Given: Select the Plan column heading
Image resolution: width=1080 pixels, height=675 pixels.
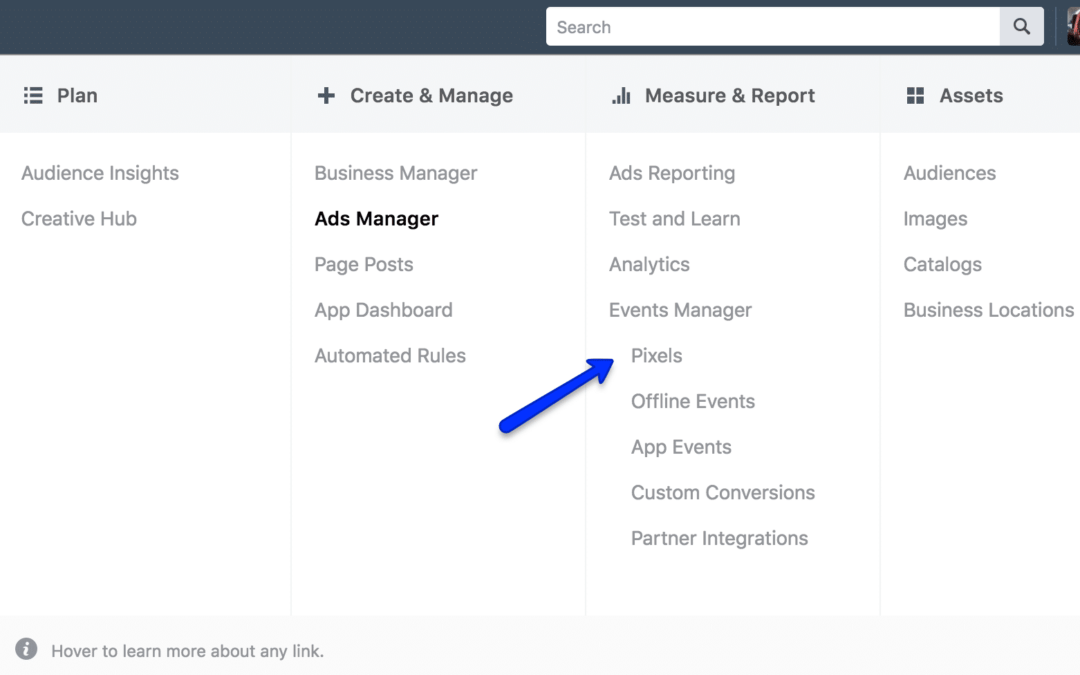Looking at the screenshot, I should click(x=77, y=95).
